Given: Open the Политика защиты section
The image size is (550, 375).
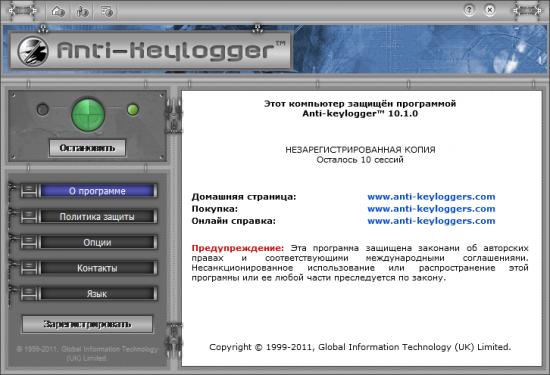Looking at the screenshot, I should (x=97, y=217).
